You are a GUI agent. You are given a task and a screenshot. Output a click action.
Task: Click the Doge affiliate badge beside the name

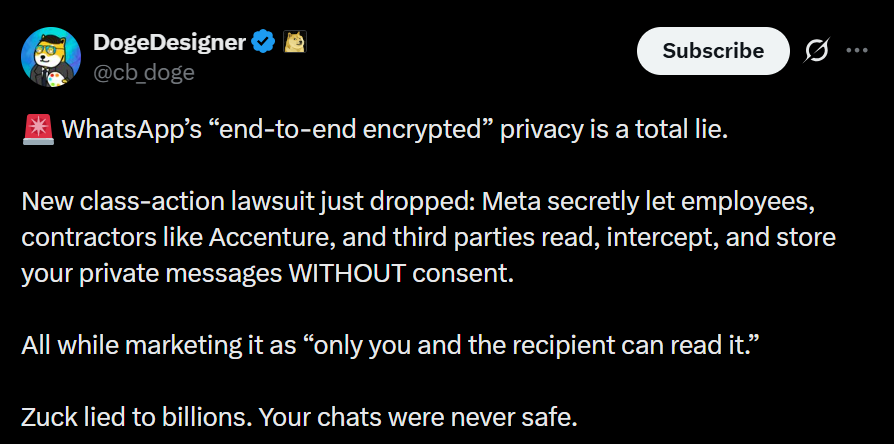(295, 42)
